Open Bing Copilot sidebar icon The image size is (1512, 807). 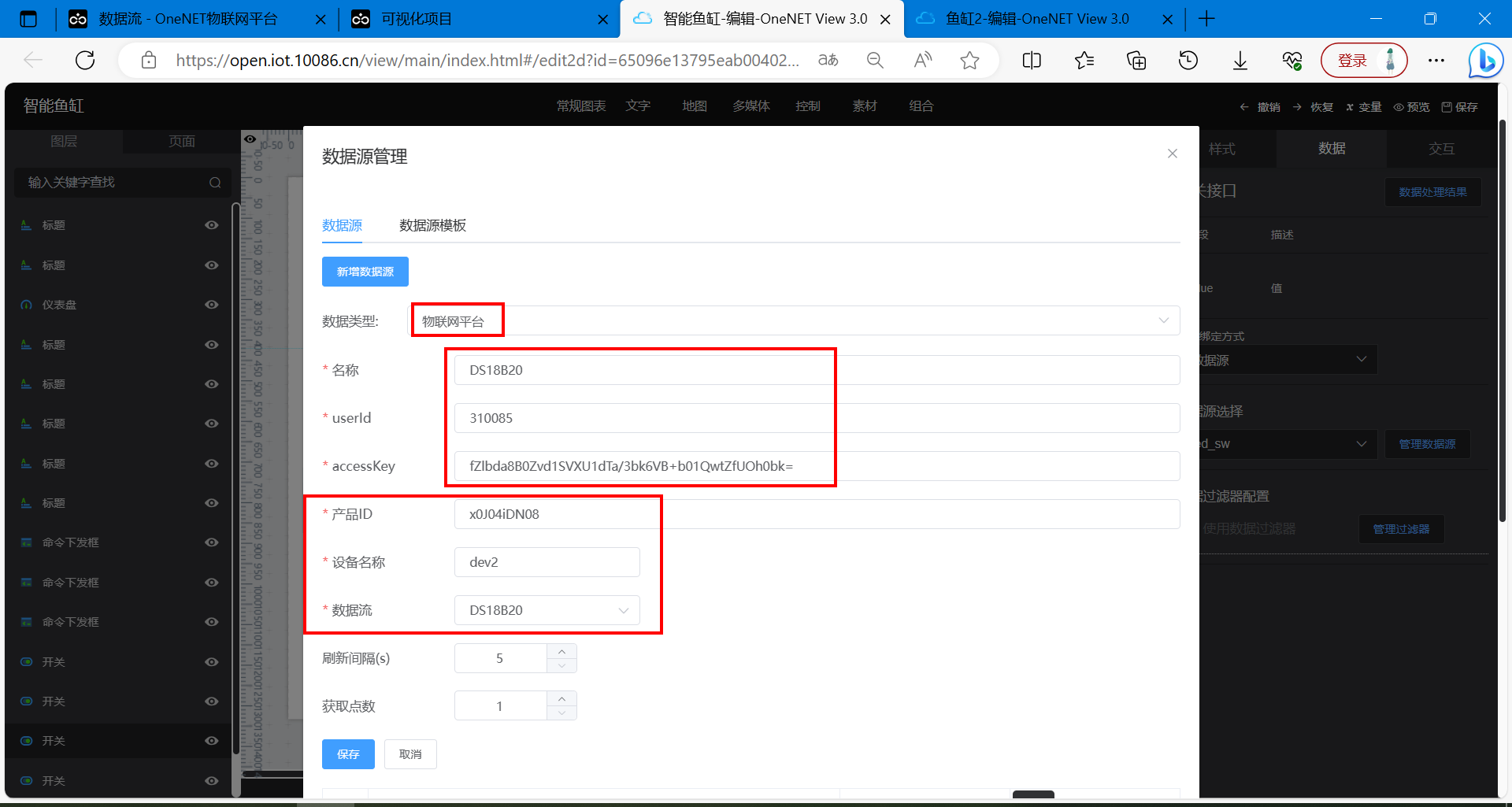click(x=1486, y=60)
